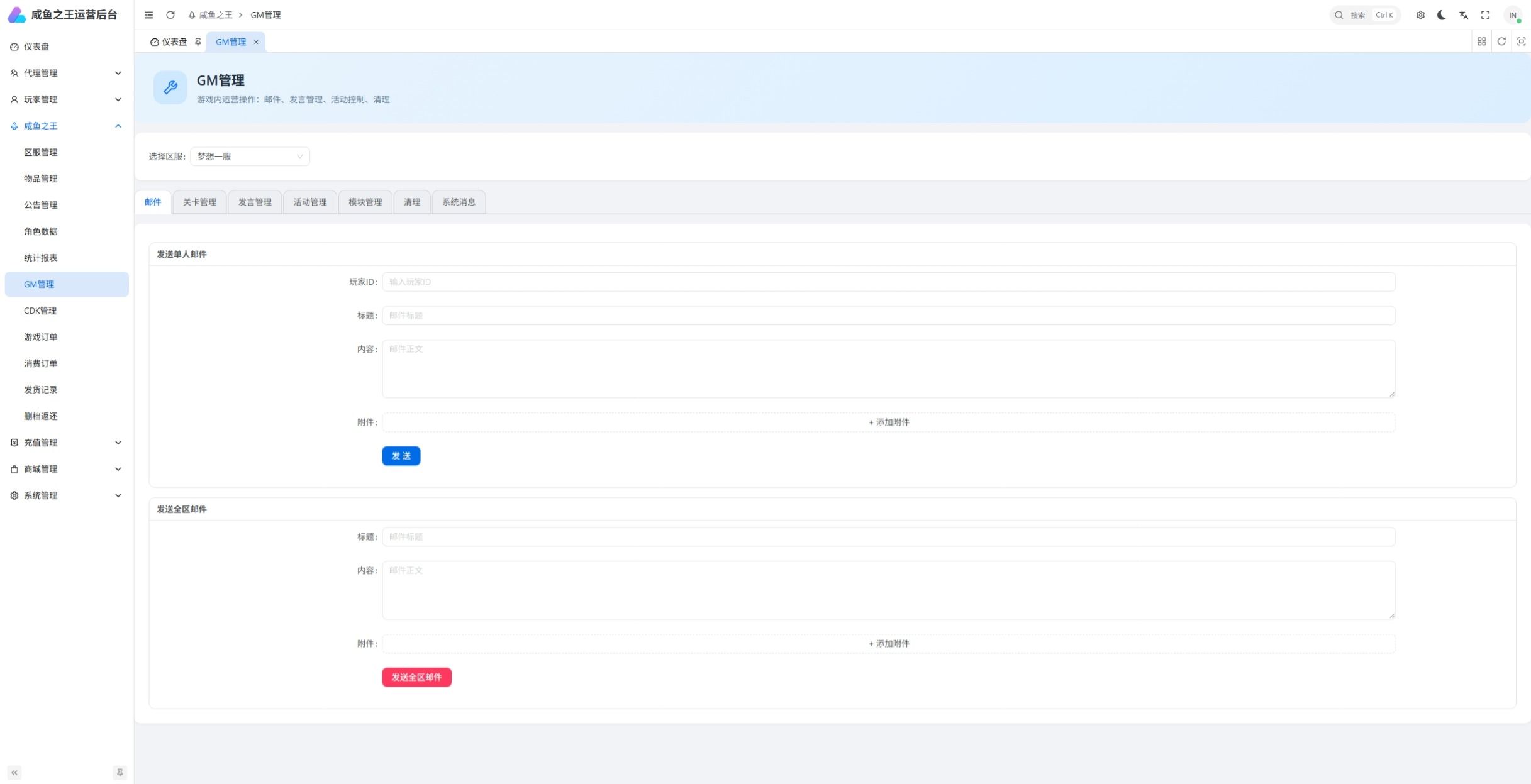Click 咸鱼之王 breadcrumb link
Image resolution: width=1531 pixels, height=784 pixels.
[210, 15]
